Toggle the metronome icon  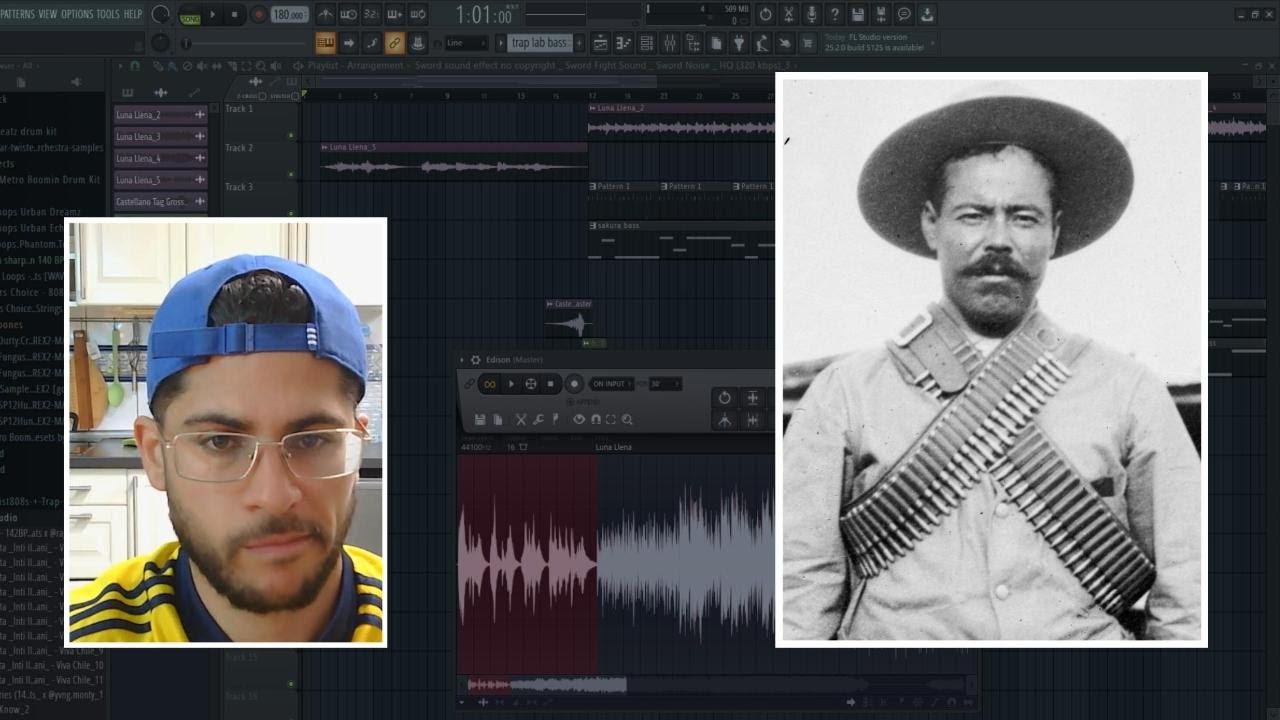325,15
